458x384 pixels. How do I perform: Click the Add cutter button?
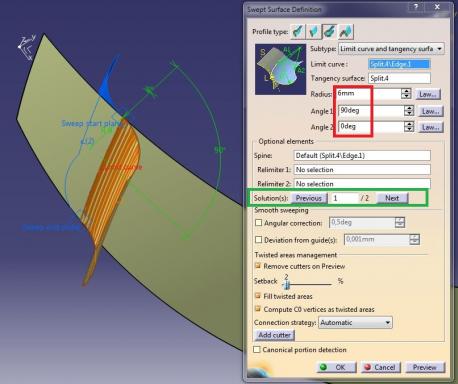coord(275,335)
